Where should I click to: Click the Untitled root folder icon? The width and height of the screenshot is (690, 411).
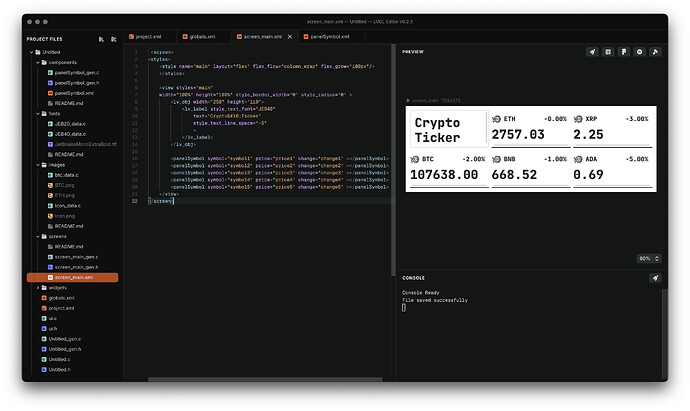coord(38,52)
